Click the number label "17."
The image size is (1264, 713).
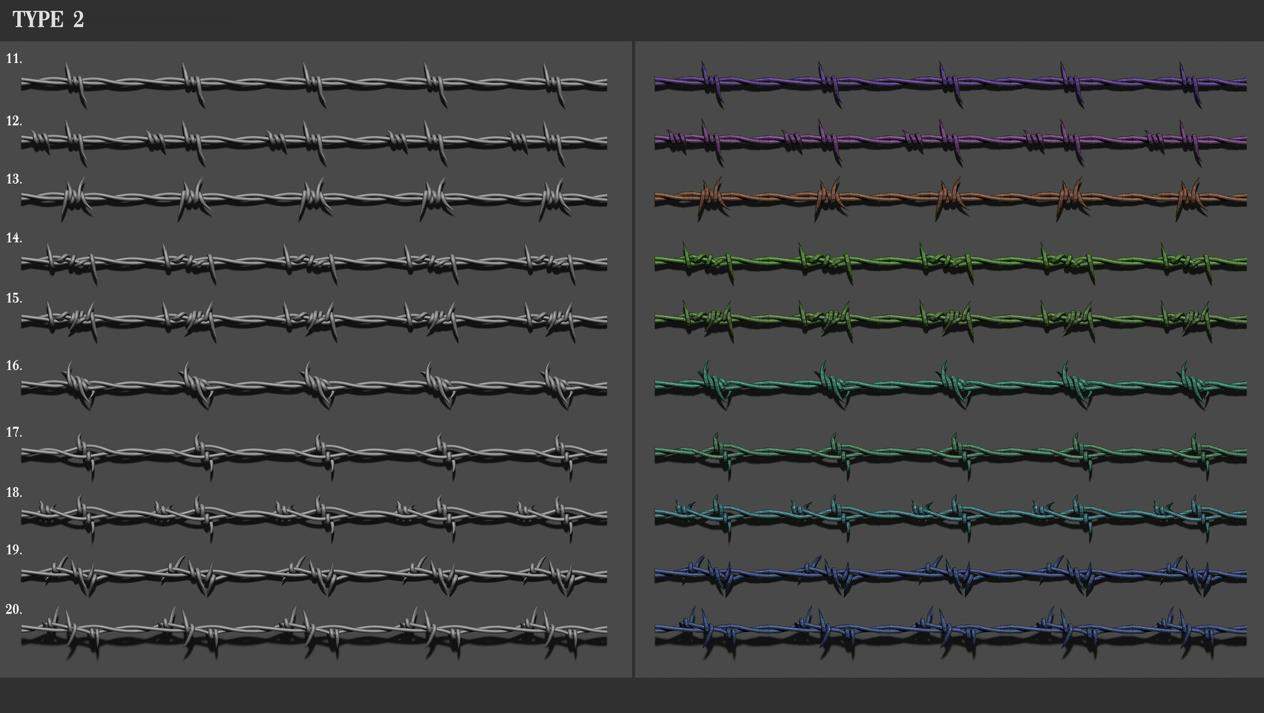click(x=14, y=433)
